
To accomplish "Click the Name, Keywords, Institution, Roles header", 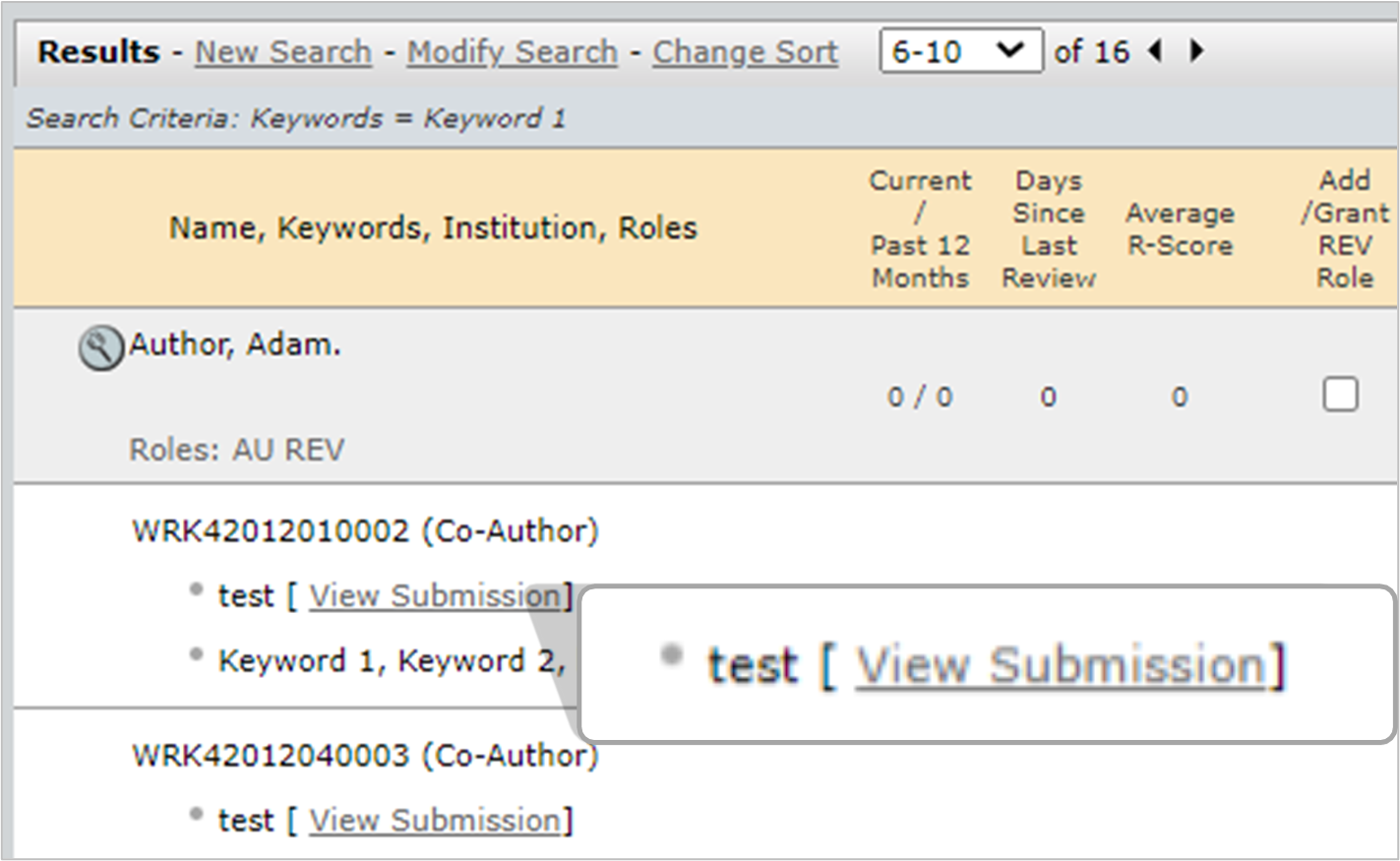I will point(433,228).
